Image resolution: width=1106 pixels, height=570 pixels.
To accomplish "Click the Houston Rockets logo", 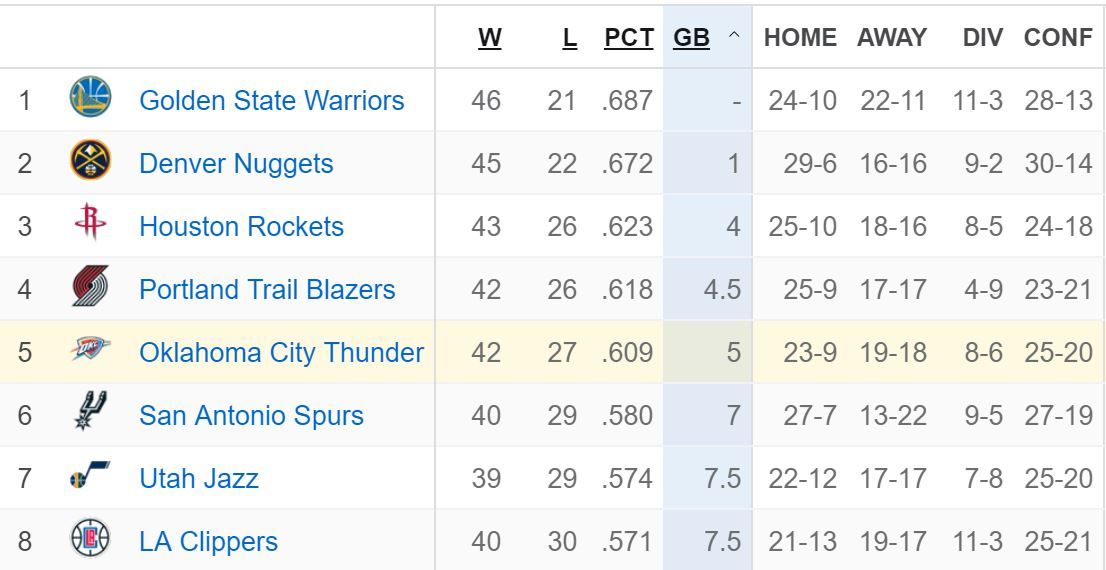I will point(91,226).
